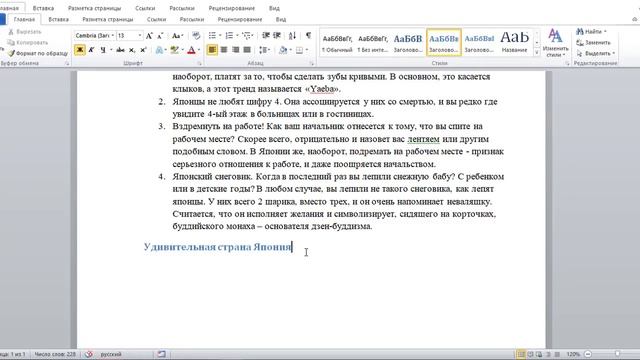Toggle Bold formatting button
640x360 pixels.
80,50
